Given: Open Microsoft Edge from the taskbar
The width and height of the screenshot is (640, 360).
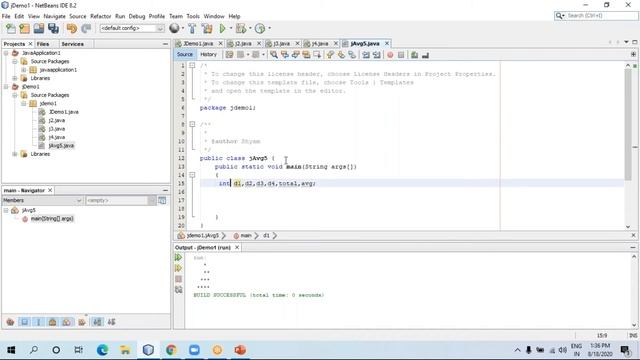Looking at the screenshot, I should click(x=102, y=350).
